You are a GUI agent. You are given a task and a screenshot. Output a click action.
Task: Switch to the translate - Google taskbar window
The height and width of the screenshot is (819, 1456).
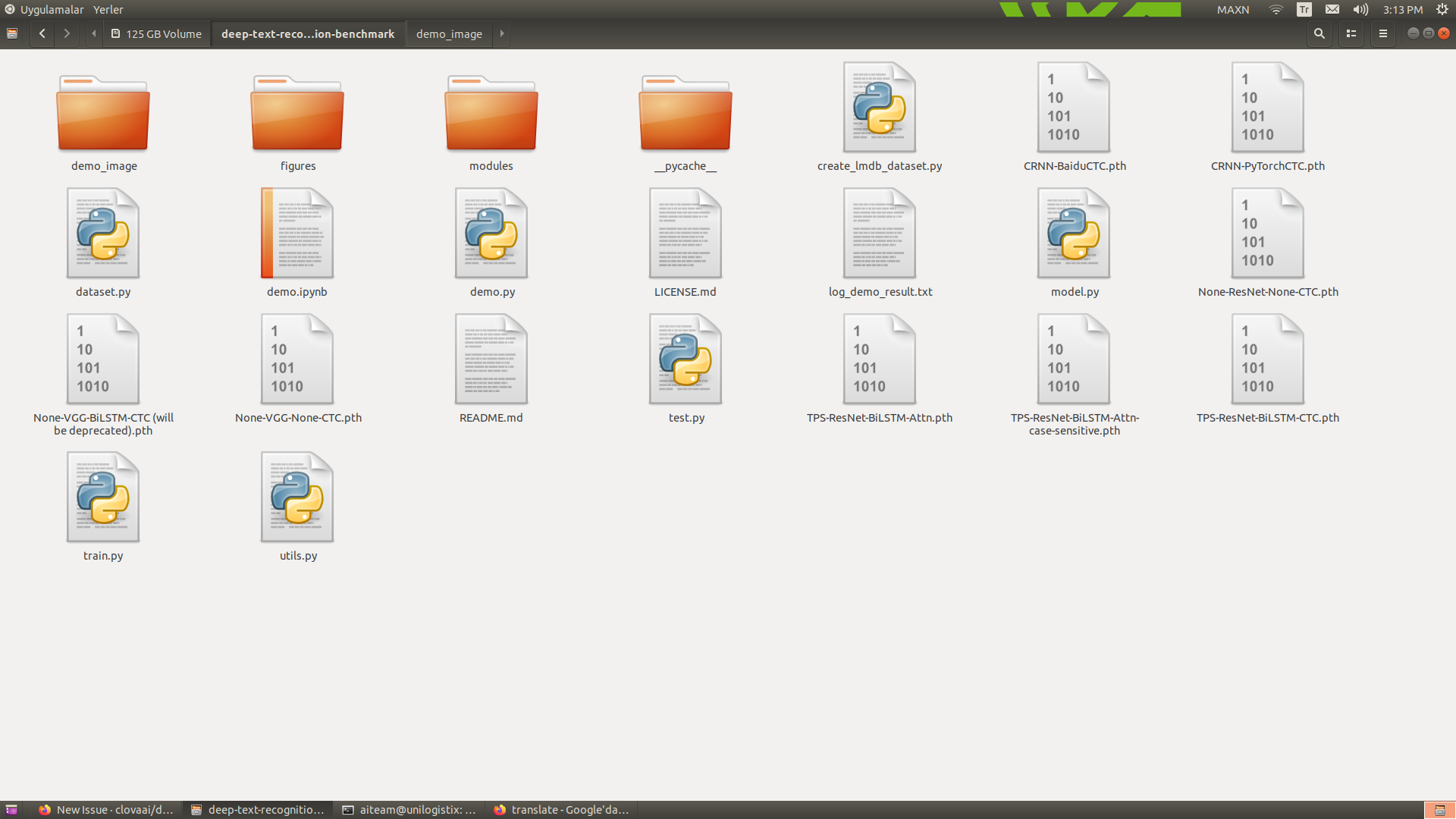tap(561, 809)
